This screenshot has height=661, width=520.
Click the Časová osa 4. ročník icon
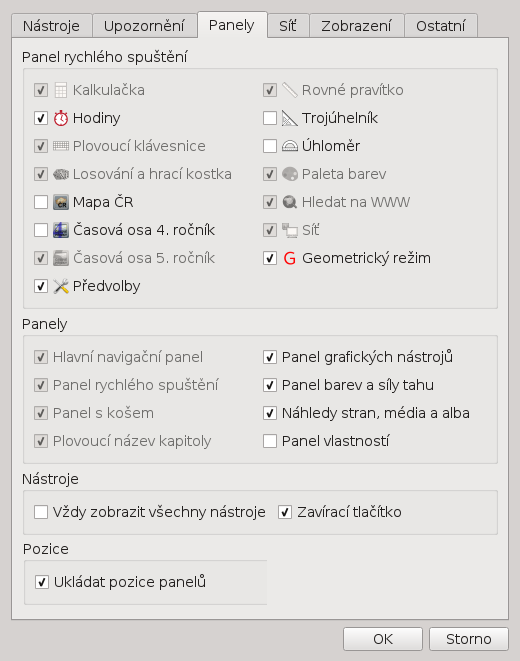click(x=61, y=230)
